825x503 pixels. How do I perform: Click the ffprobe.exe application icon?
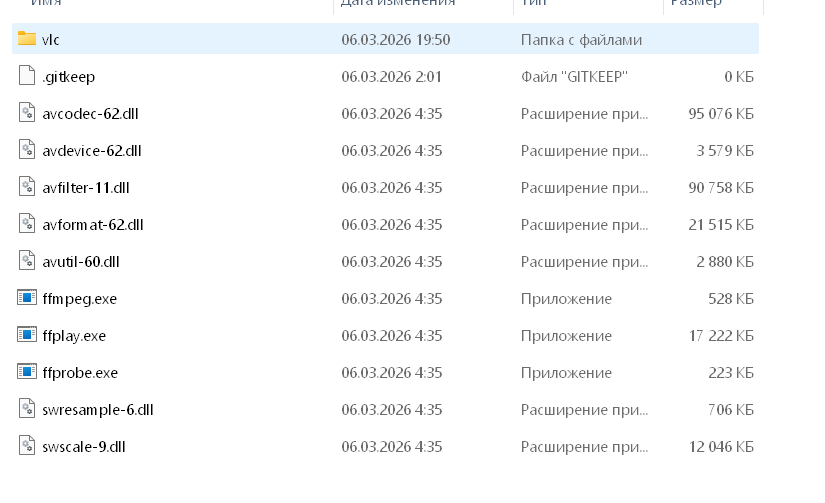click(x=27, y=371)
